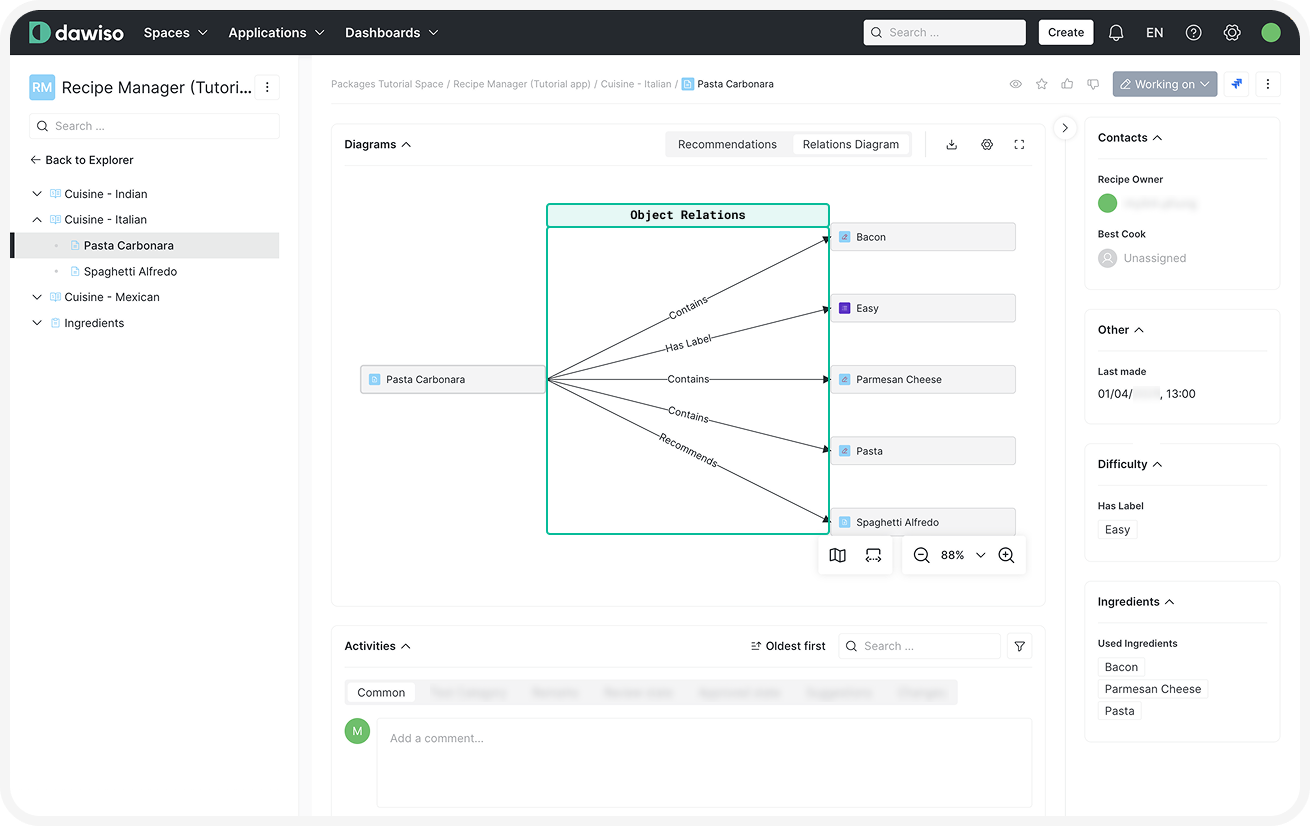Expand Cuisine - Indian tree node
This screenshot has height=826, width=1310.
pyautogui.click(x=37, y=194)
